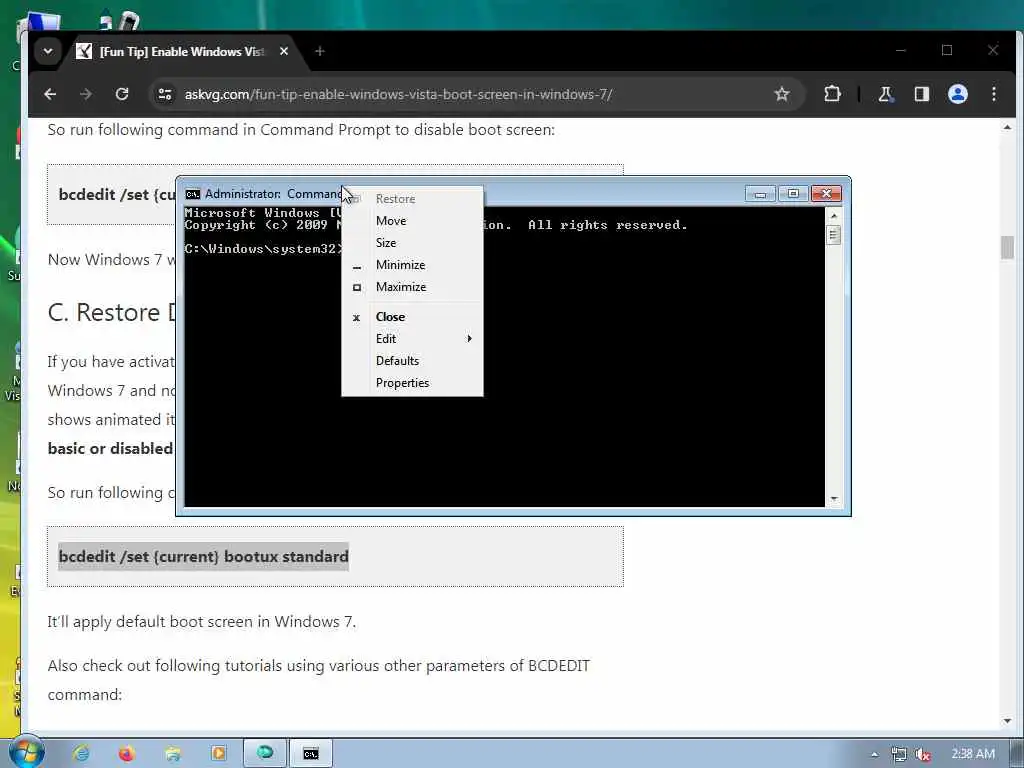Image resolution: width=1024 pixels, height=768 pixels.
Task: Open the Chrome extensions puzzle icon
Action: point(832,94)
